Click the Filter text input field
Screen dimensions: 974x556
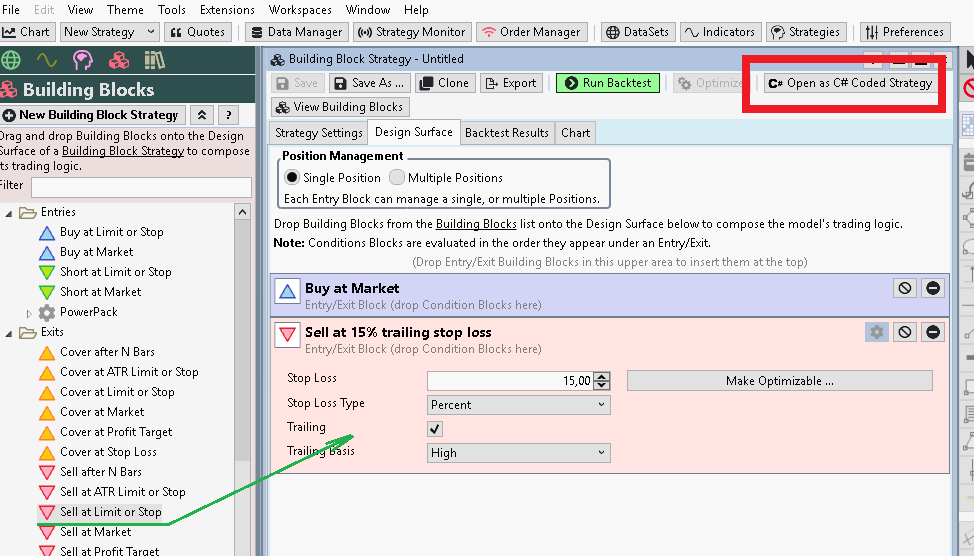click(x=141, y=187)
